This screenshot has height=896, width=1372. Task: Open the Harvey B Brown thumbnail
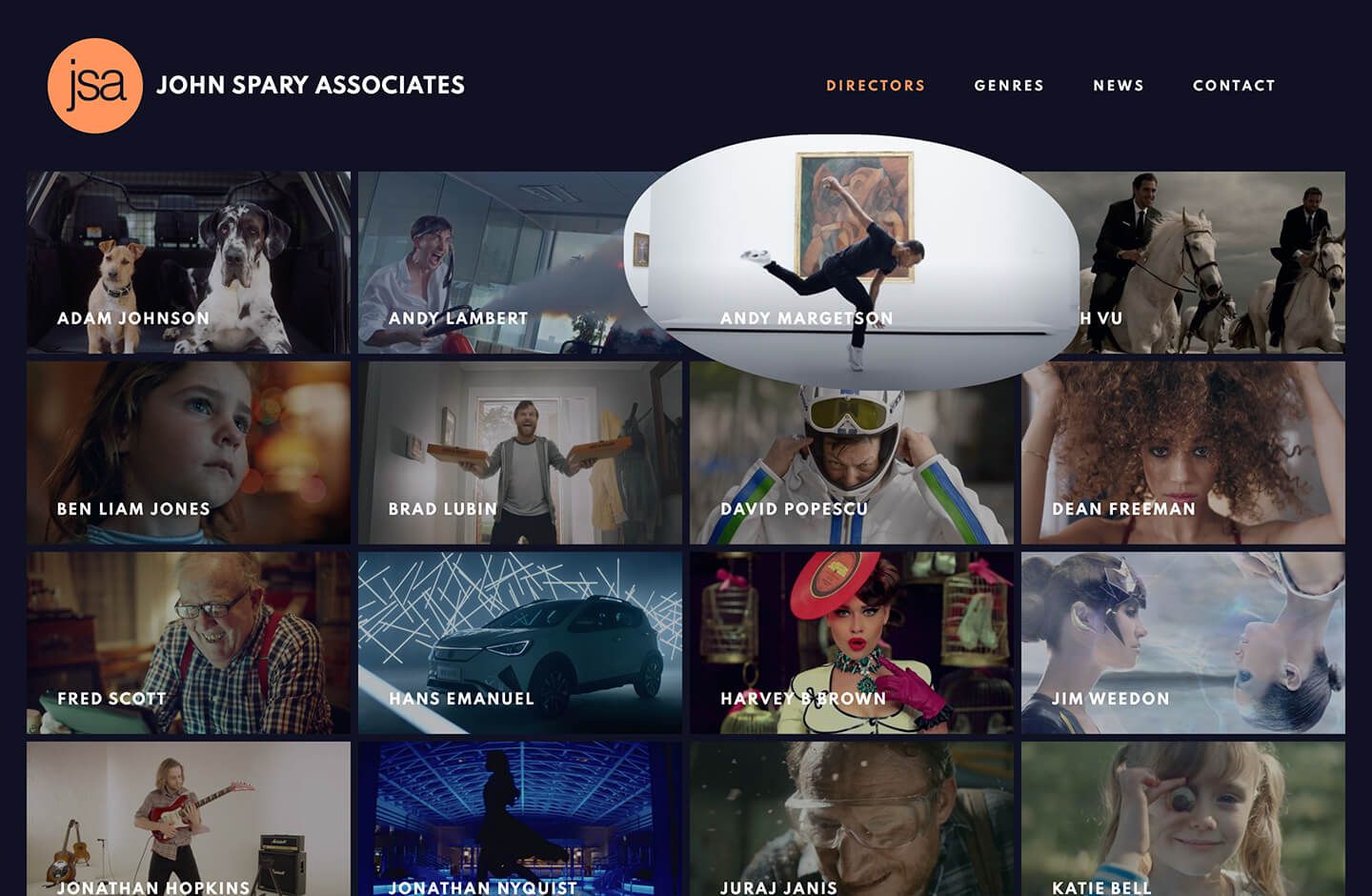[x=852, y=642]
